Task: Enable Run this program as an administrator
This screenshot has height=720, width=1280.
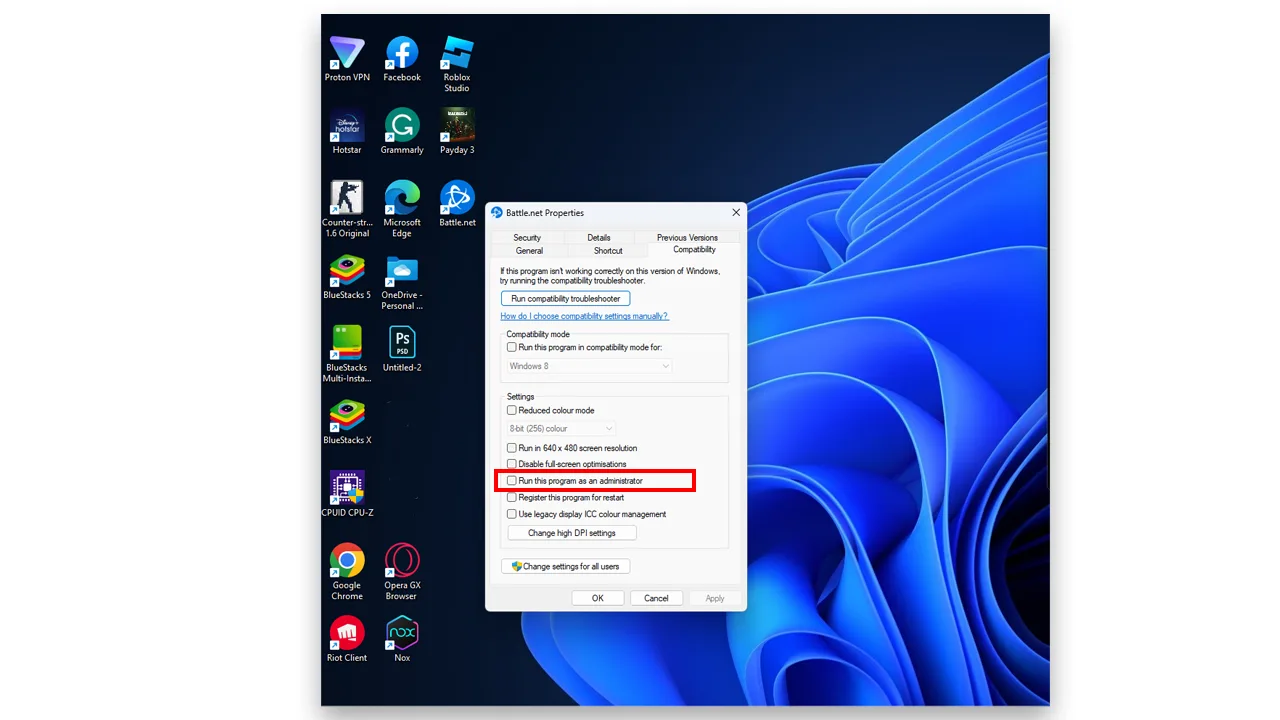Action: click(x=512, y=481)
